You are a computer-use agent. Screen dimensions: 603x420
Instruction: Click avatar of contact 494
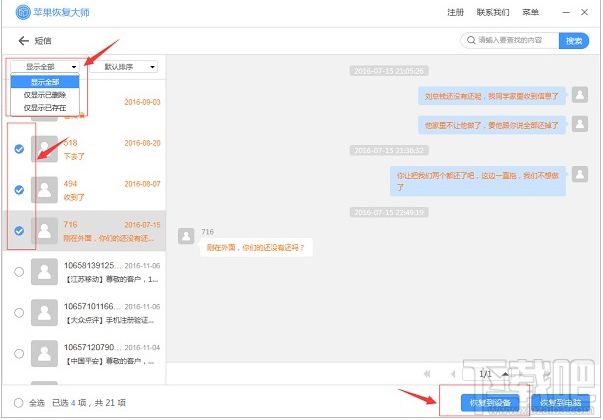point(45,190)
